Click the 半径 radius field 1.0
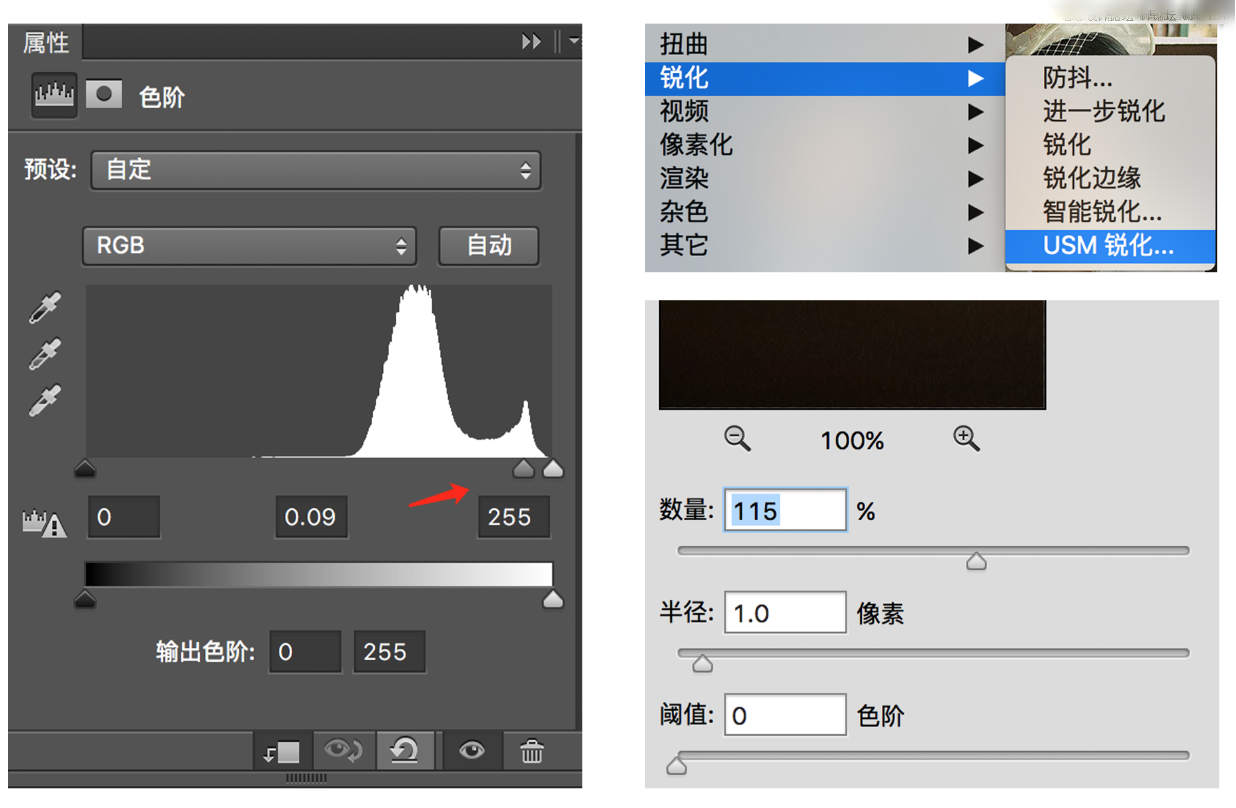1236x808 pixels. [x=785, y=613]
